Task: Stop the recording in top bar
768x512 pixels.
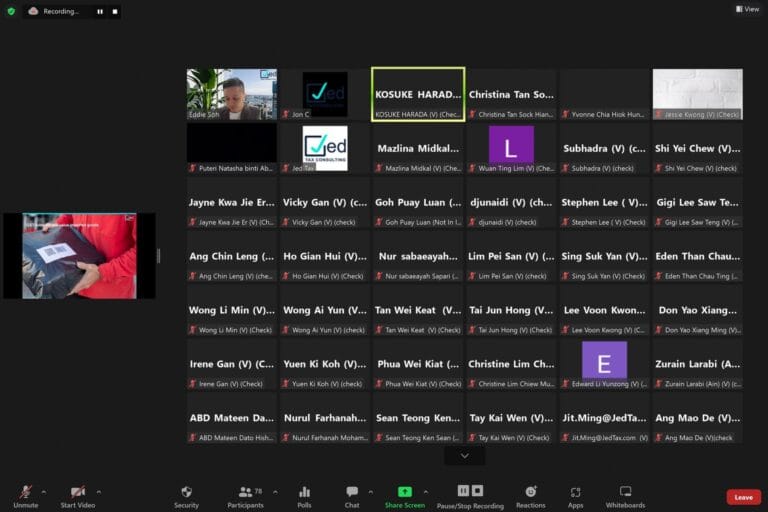Action: 114,12
